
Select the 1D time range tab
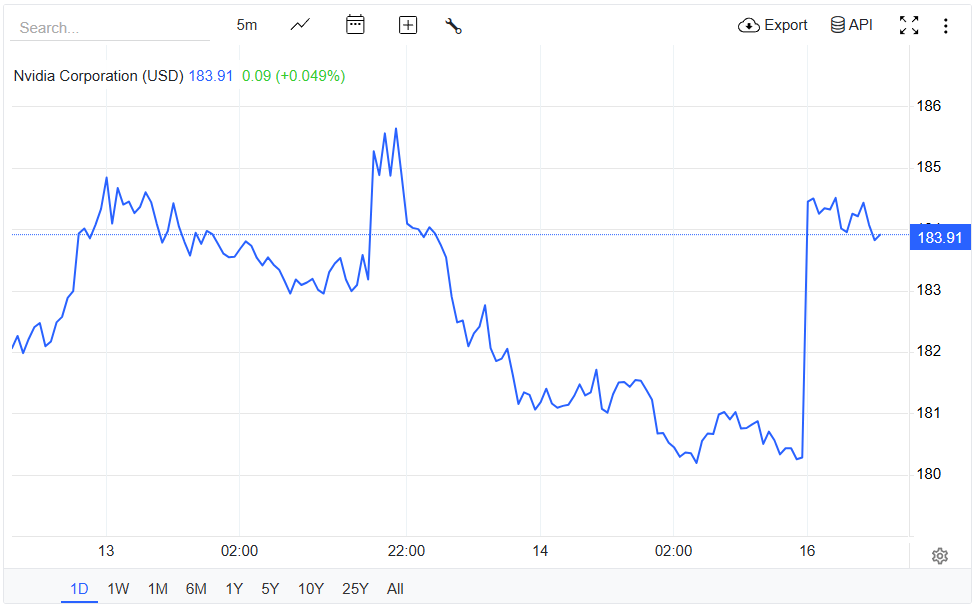(x=79, y=589)
